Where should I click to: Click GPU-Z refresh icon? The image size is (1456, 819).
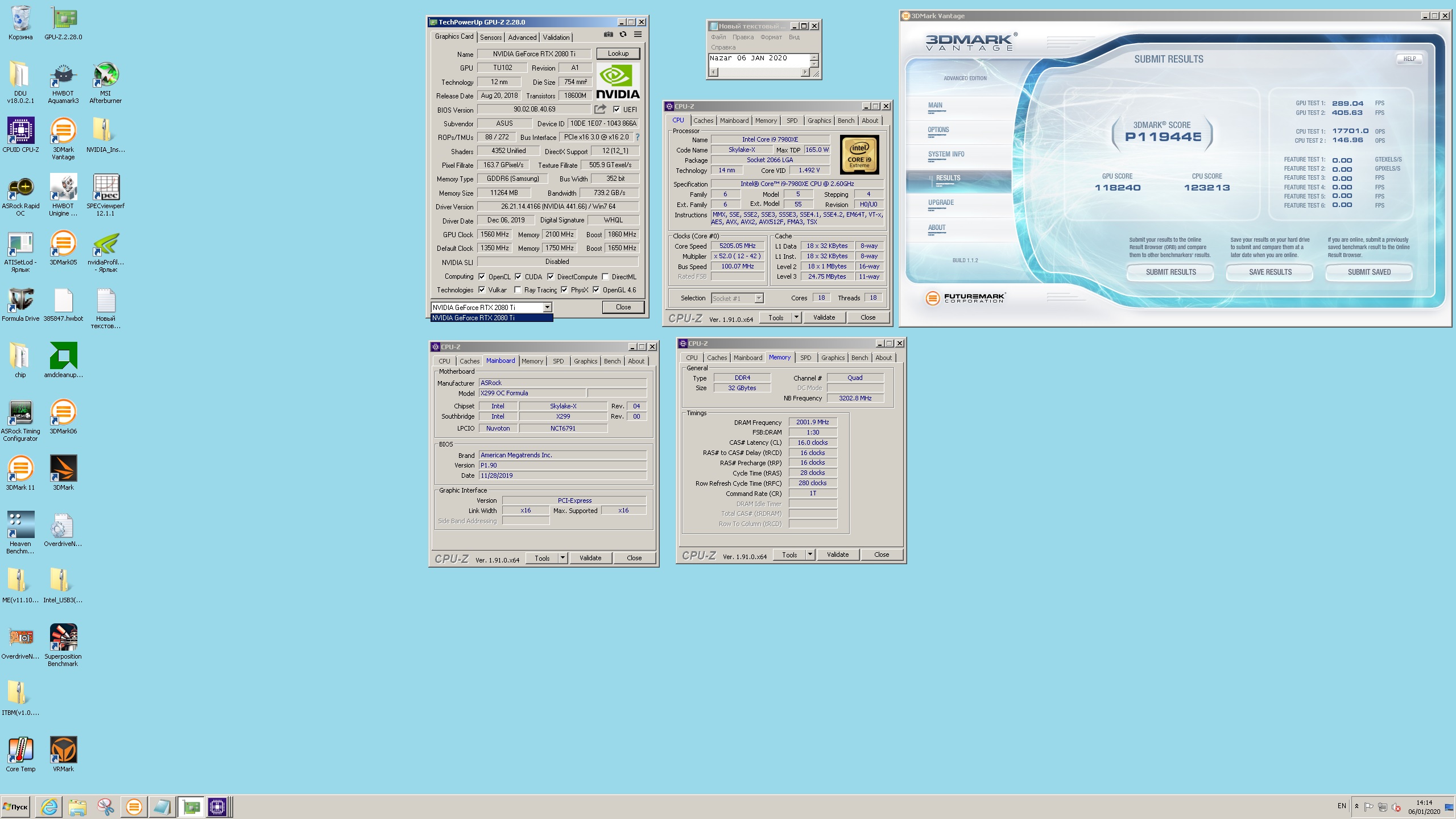623,35
